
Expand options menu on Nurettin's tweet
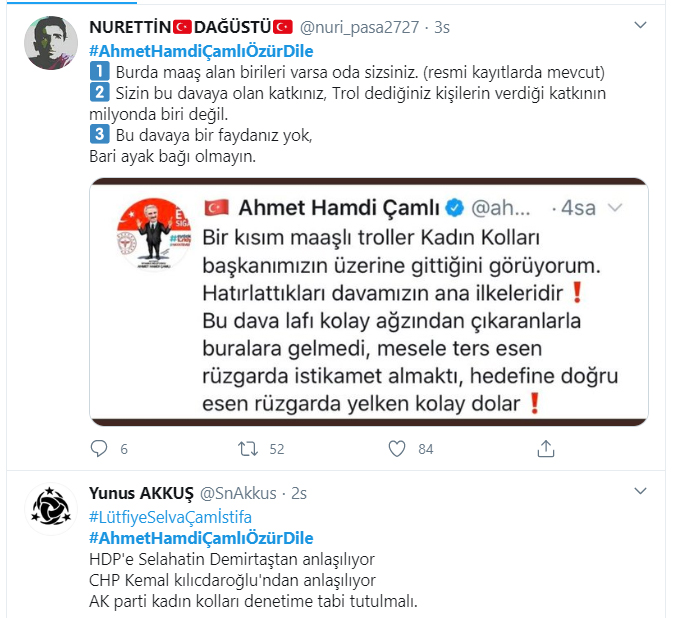(x=641, y=25)
